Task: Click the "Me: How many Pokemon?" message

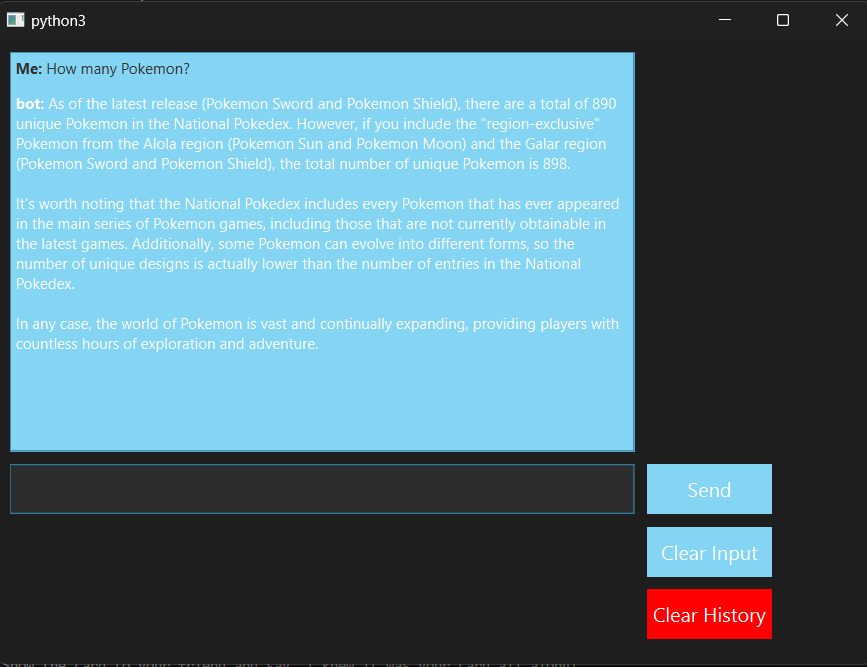Action: click(103, 69)
